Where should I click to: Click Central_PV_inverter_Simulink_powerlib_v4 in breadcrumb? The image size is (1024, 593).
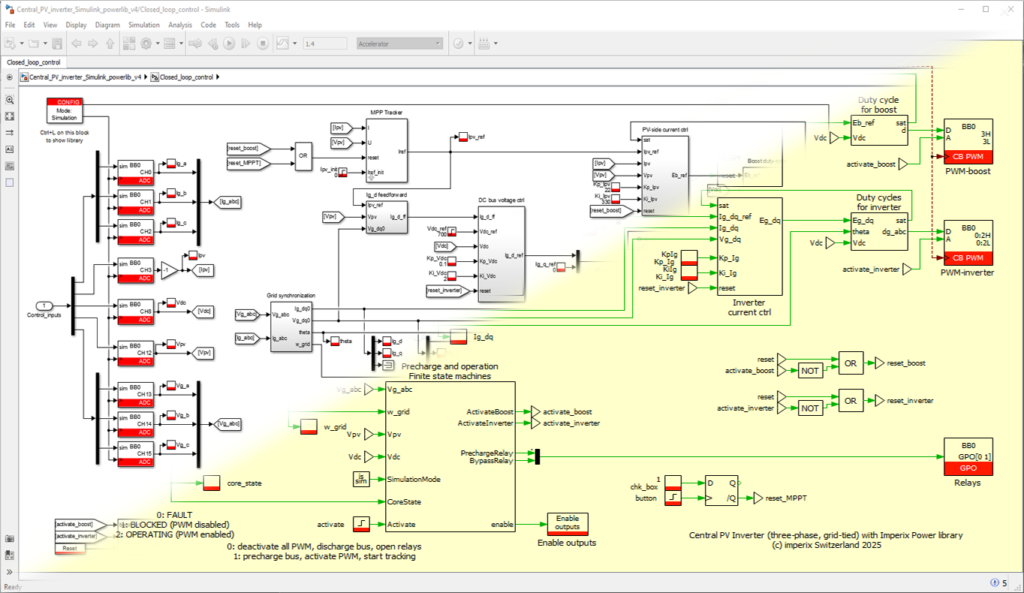[85, 77]
